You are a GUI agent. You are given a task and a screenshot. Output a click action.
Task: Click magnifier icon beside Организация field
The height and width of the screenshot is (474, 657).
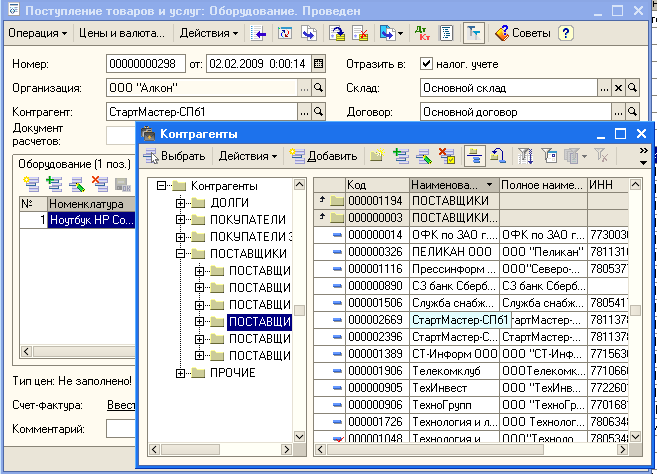pos(319,88)
